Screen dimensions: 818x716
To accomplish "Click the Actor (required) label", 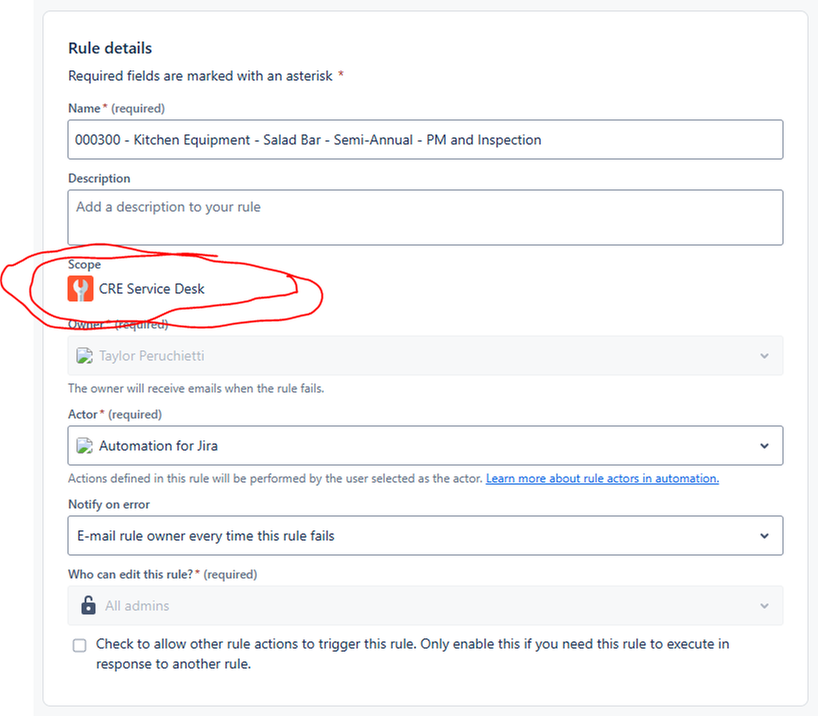I will click(115, 414).
